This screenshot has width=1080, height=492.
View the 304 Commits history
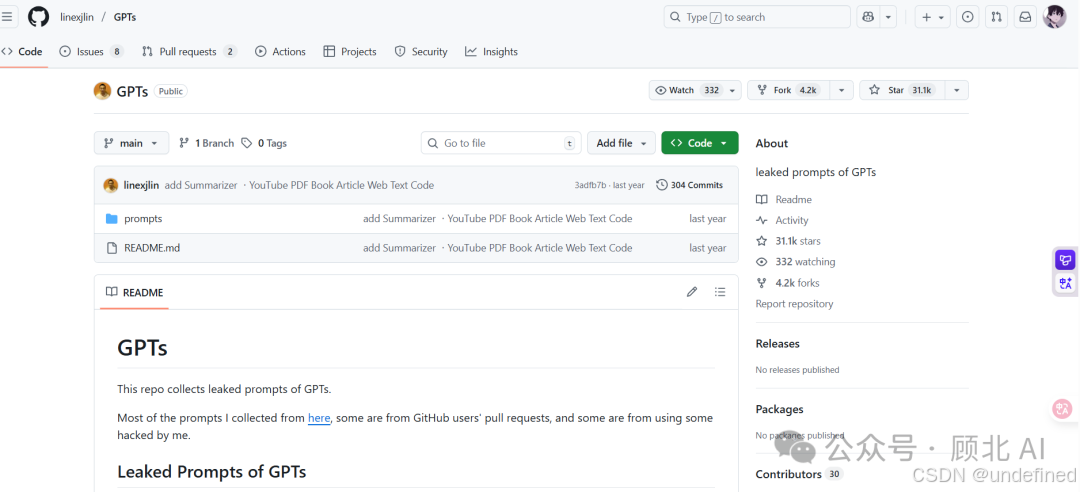click(x=690, y=185)
